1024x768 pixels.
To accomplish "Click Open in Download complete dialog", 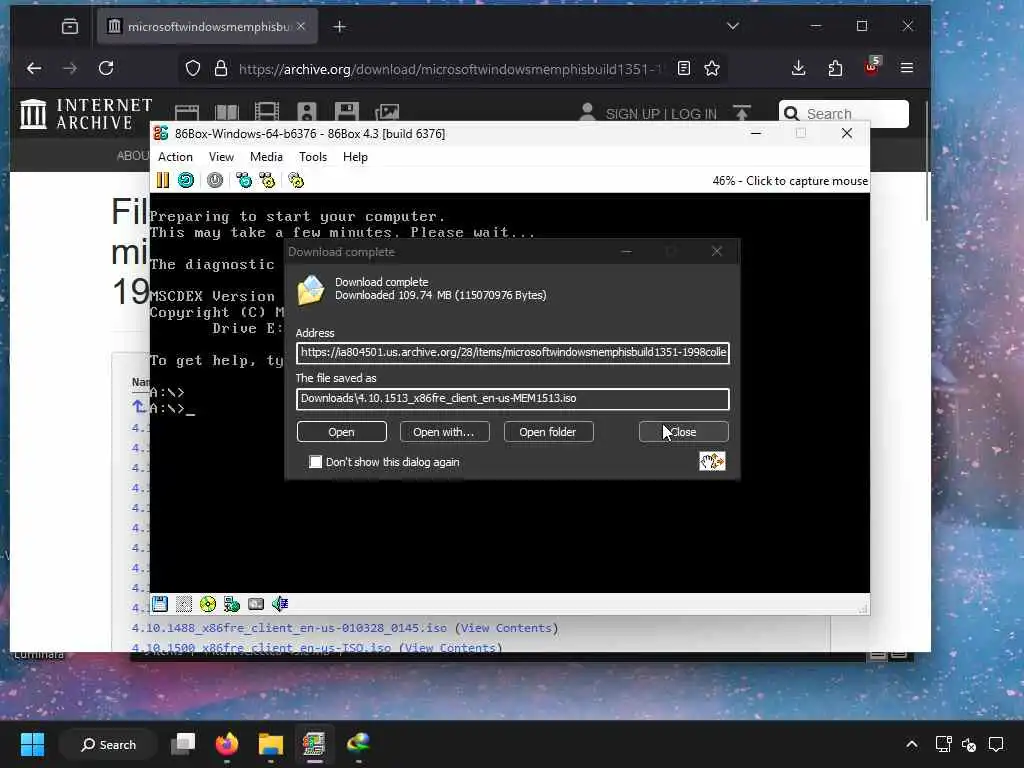I will pyautogui.click(x=342, y=432).
